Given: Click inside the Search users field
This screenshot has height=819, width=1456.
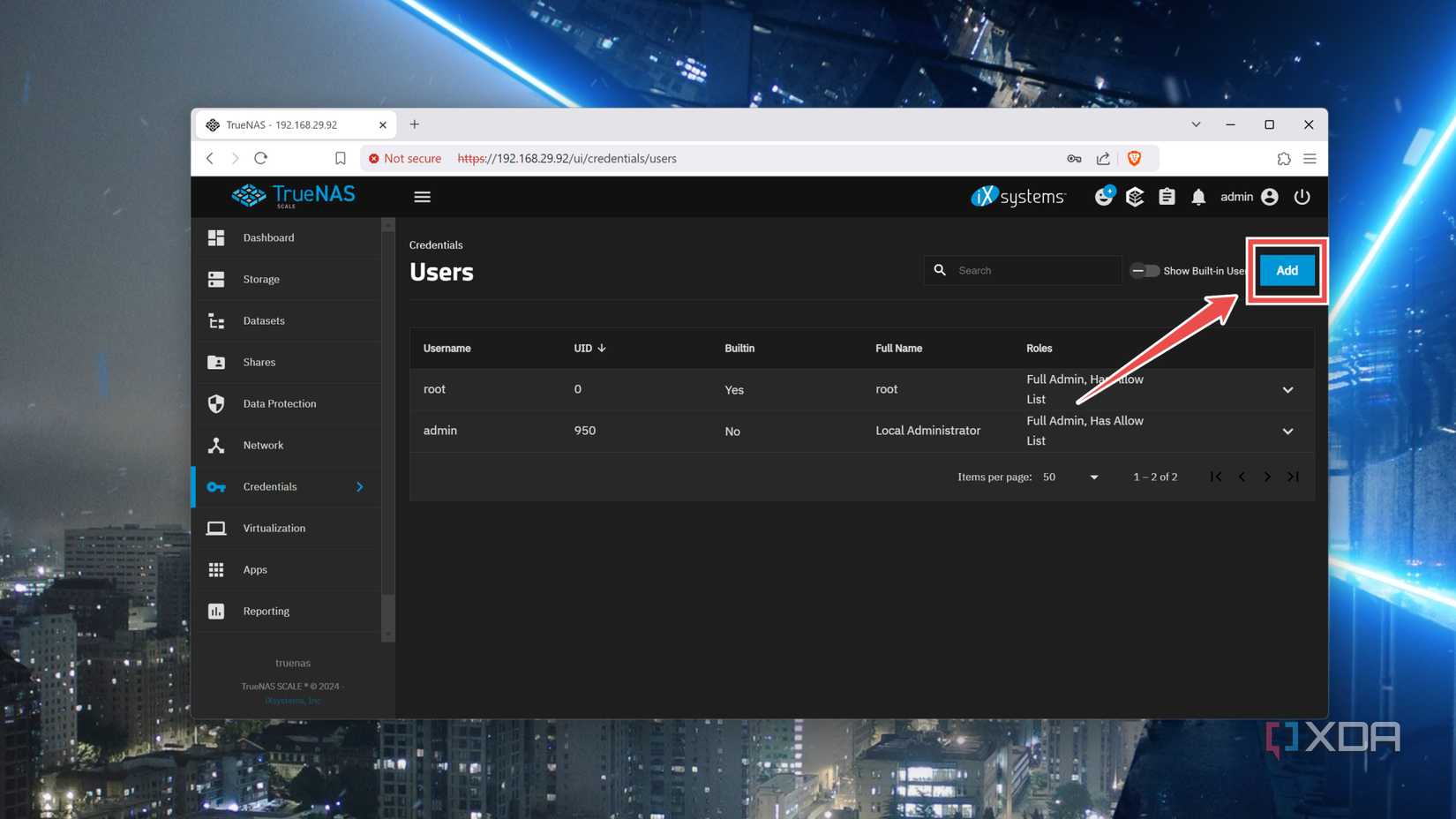Looking at the screenshot, I should [1024, 270].
